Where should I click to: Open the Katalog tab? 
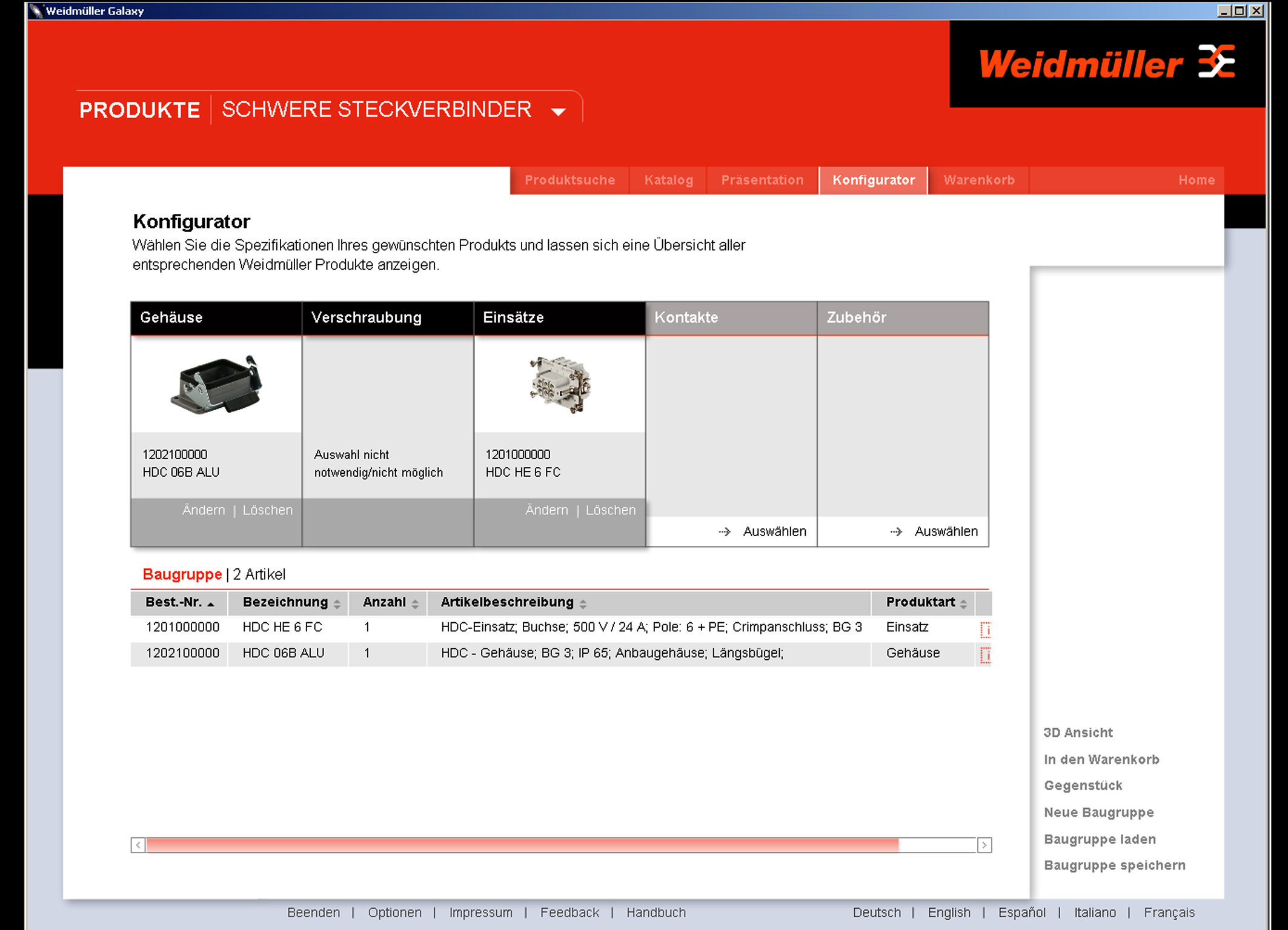(x=668, y=180)
